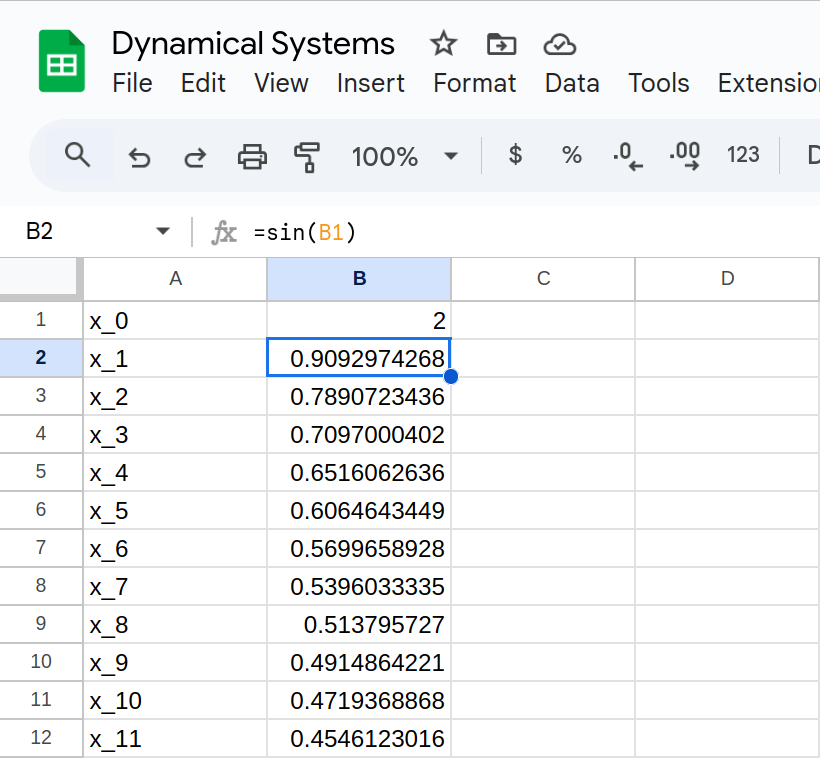Click the search menus magnifier icon

(77, 155)
